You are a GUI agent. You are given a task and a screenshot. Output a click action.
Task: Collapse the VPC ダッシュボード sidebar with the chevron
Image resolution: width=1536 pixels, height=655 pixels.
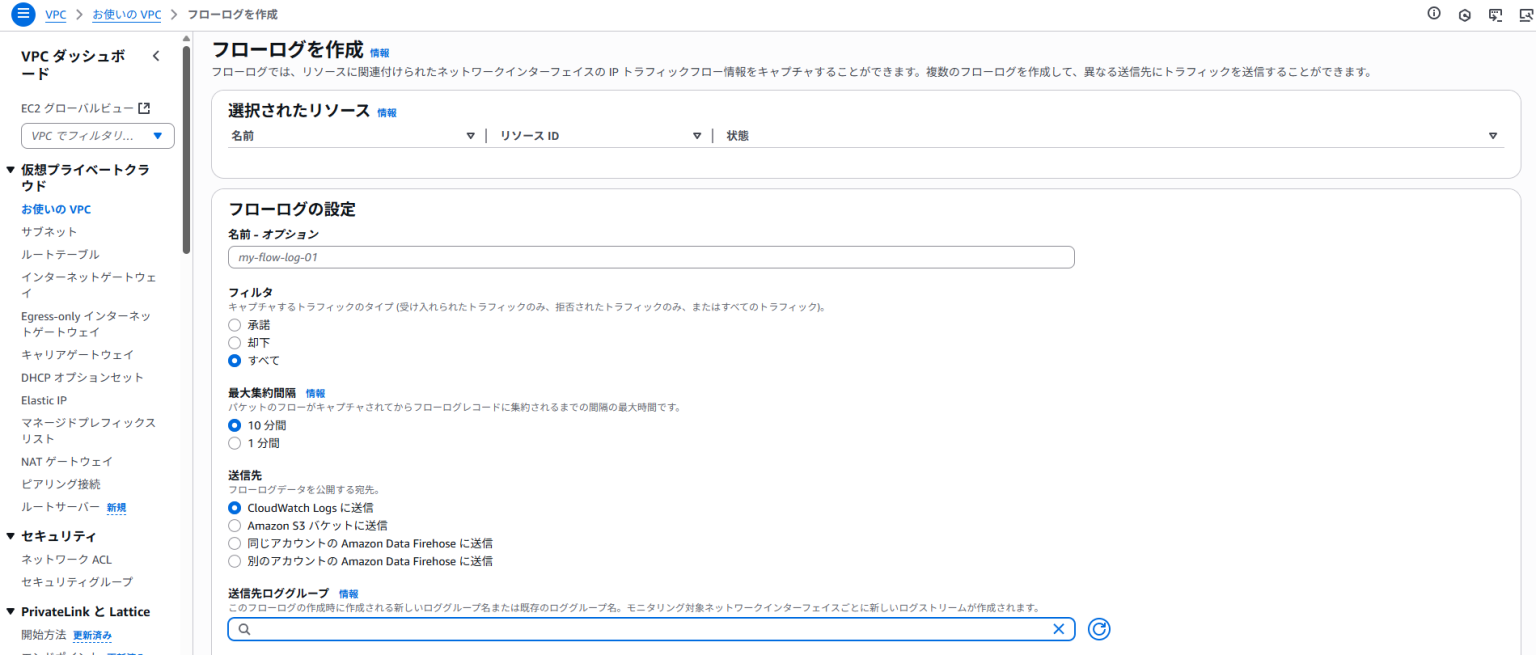[155, 56]
